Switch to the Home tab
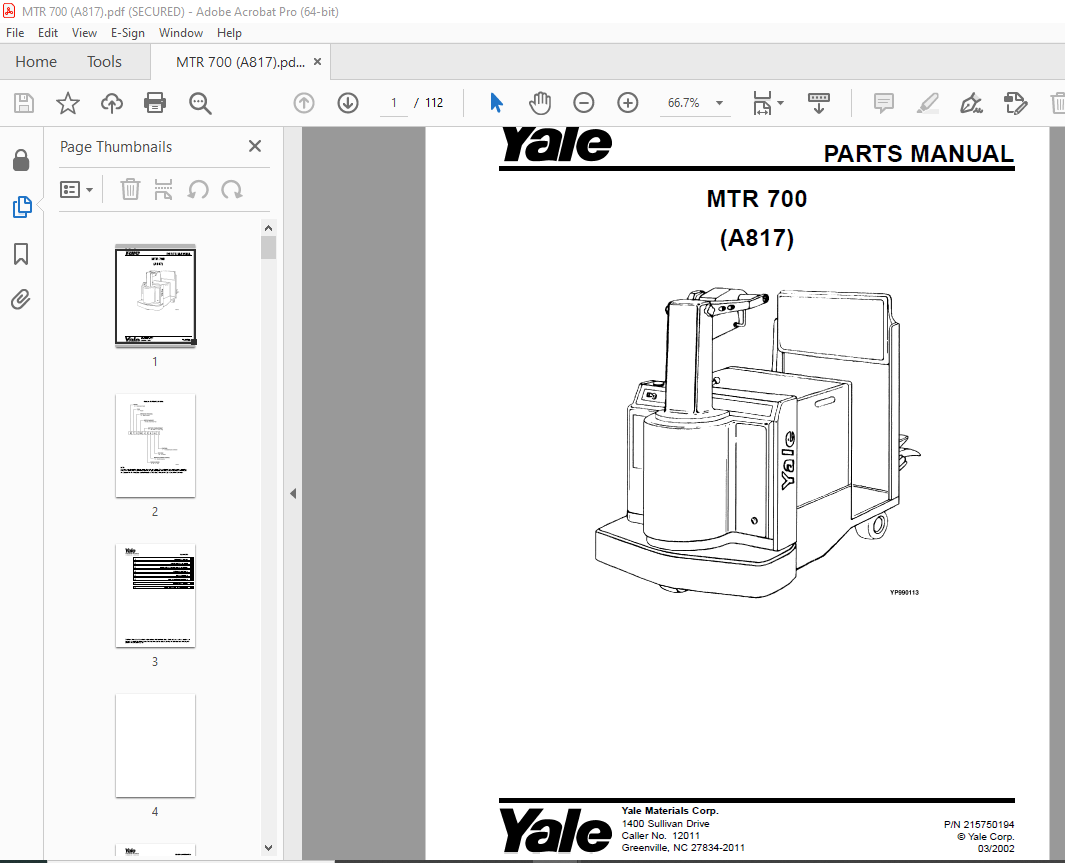The height and width of the screenshot is (863, 1065). coord(36,62)
